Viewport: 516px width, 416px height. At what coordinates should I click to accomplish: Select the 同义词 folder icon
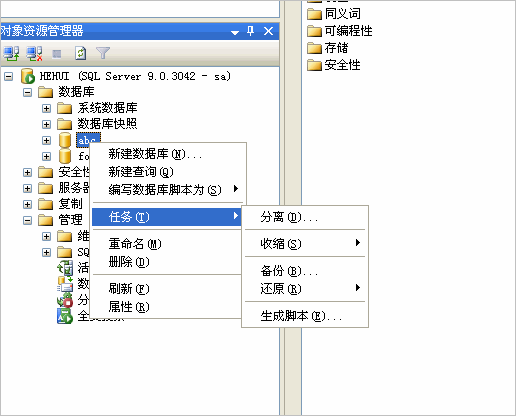314,14
